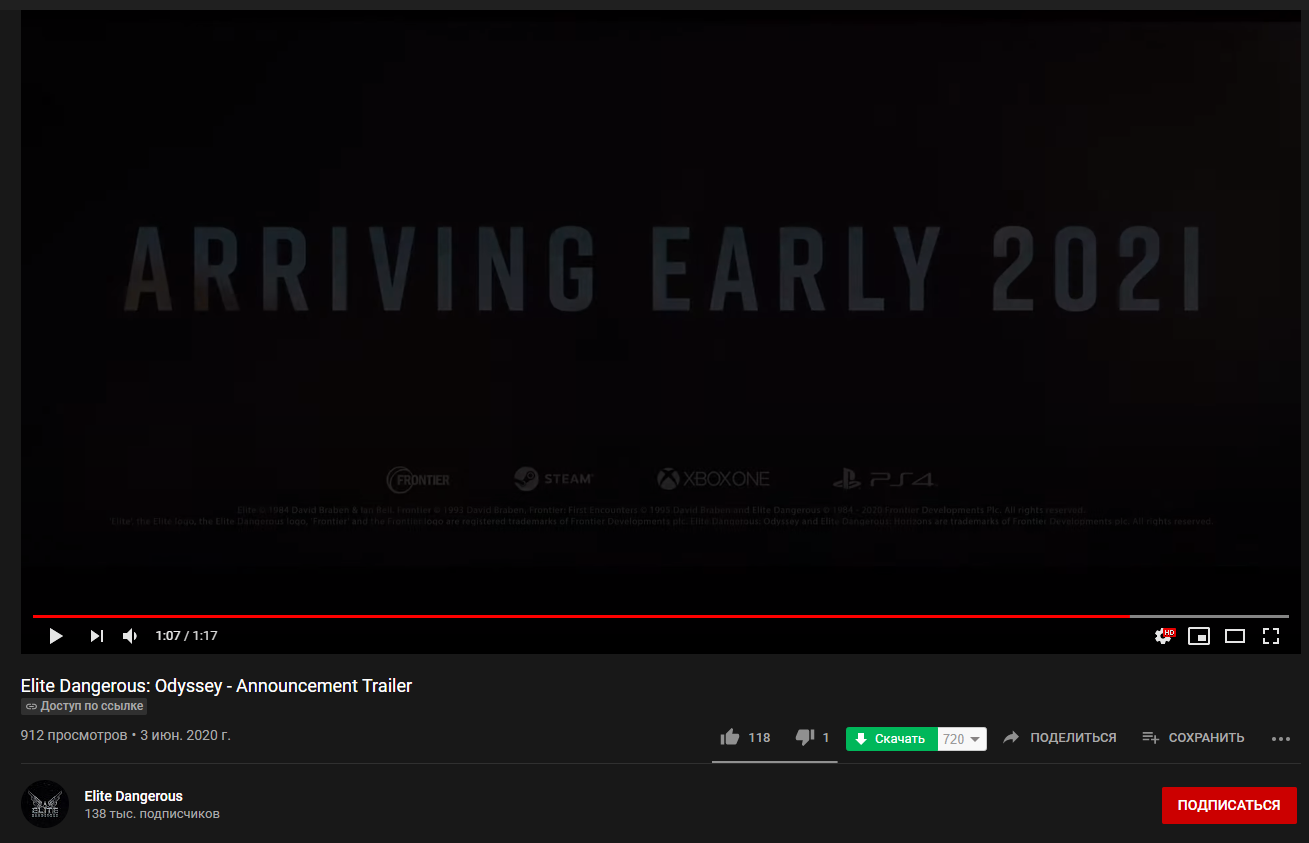Image resolution: width=1309 pixels, height=843 pixels.
Task: Open the Elite Dangerous channel name link
Action: pyautogui.click(x=133, y=796)
